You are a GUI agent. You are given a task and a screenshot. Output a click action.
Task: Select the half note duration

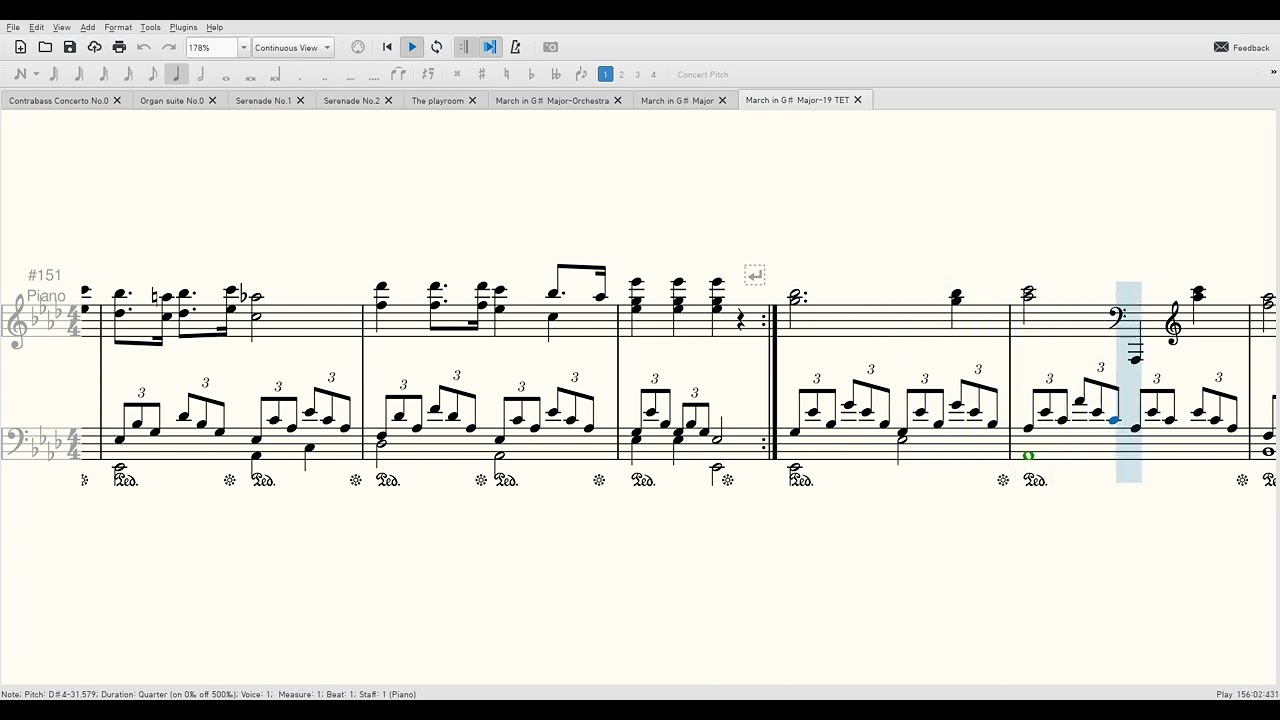coord(201,74)
